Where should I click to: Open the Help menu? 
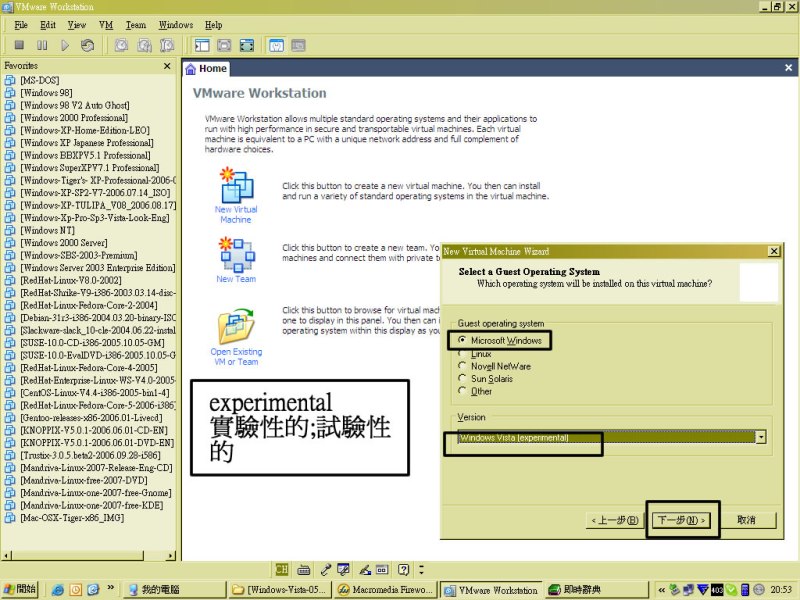tap(214, 25)
